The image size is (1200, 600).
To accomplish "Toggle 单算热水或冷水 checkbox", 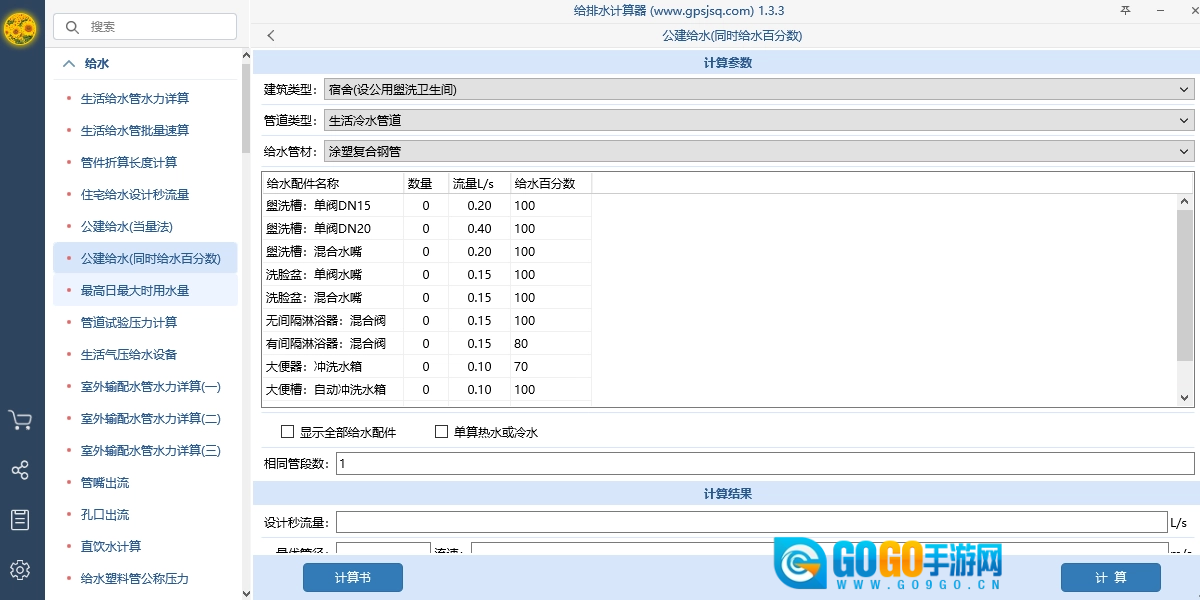I will tap(441, 432).
